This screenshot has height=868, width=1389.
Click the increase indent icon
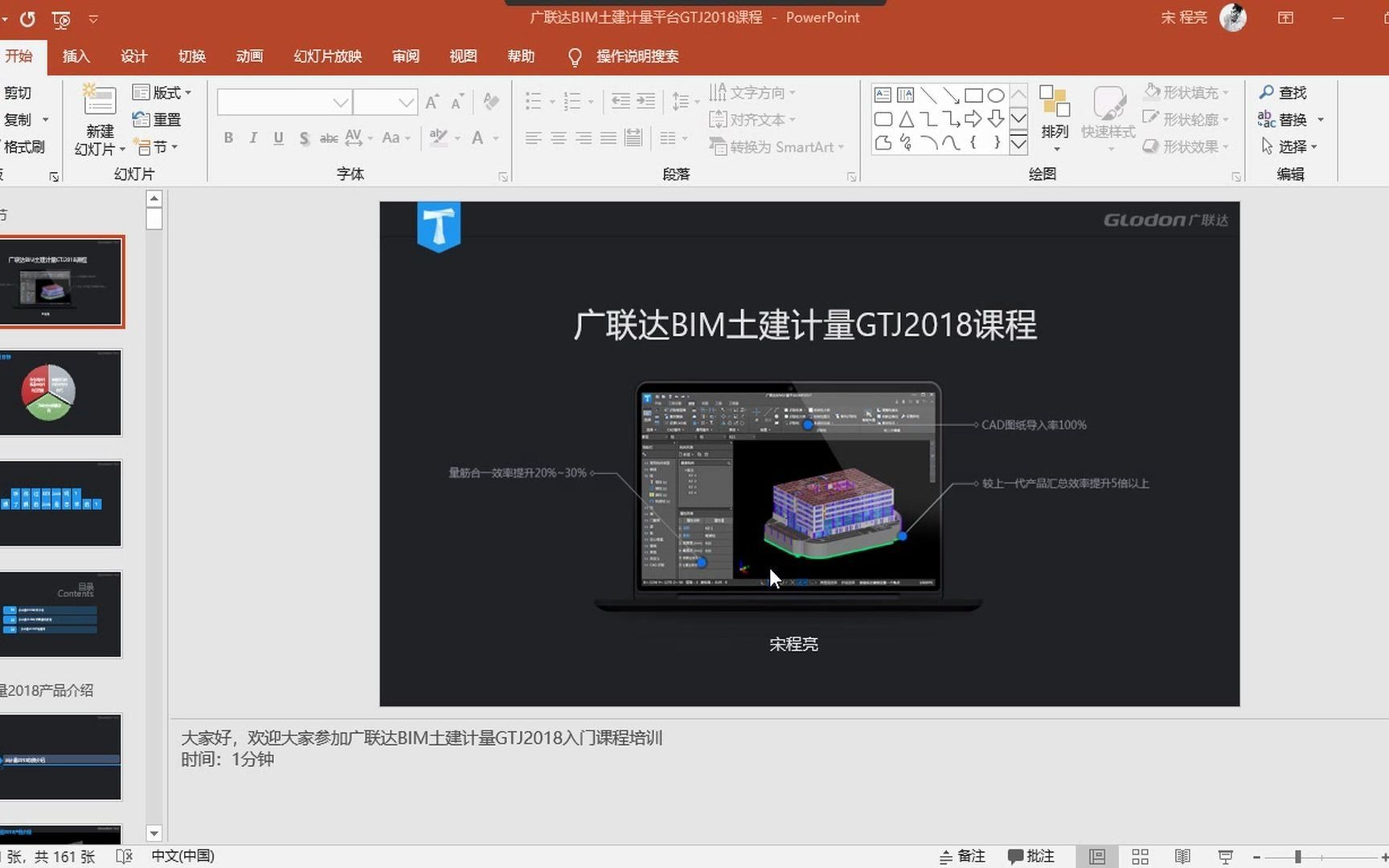(x=646, y=101)
